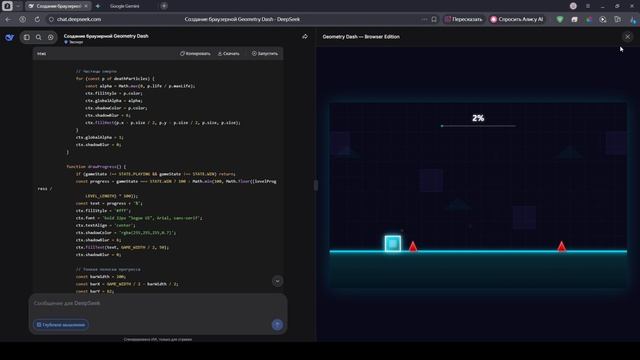Toggle the DeepSeek chat sidebar panel
Image resolution: width=640 pixels, height=360 pixels.
pos(27,37)
